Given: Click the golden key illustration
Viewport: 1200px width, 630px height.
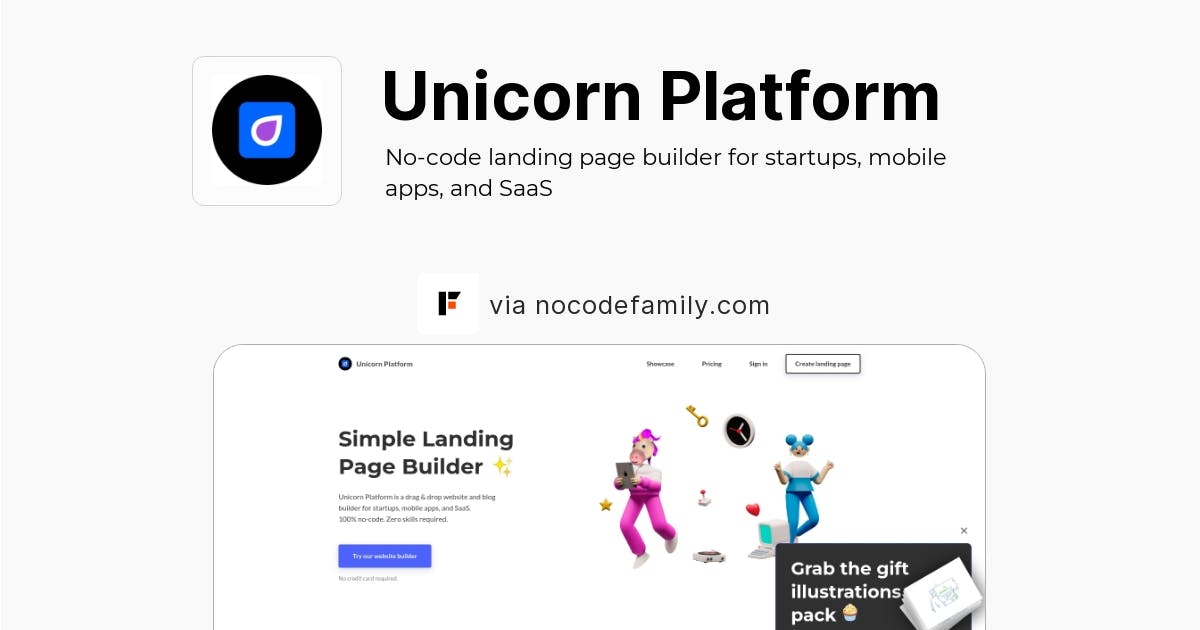Looking at the screenshot, I should coord(697,416).
